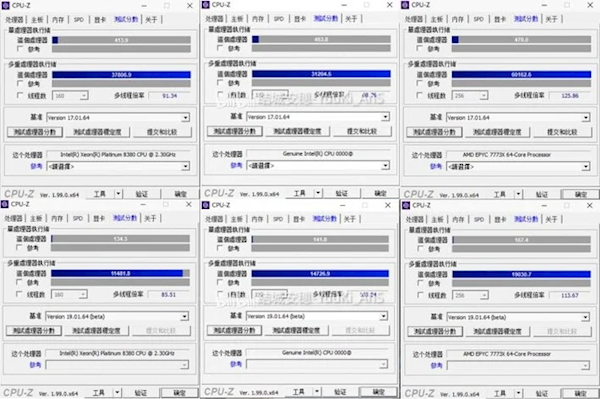Open 工具 arrow menu in Genuine Intel v17.01.64 window
Viewport: 600px width, 399px height.
pos(318,193)
